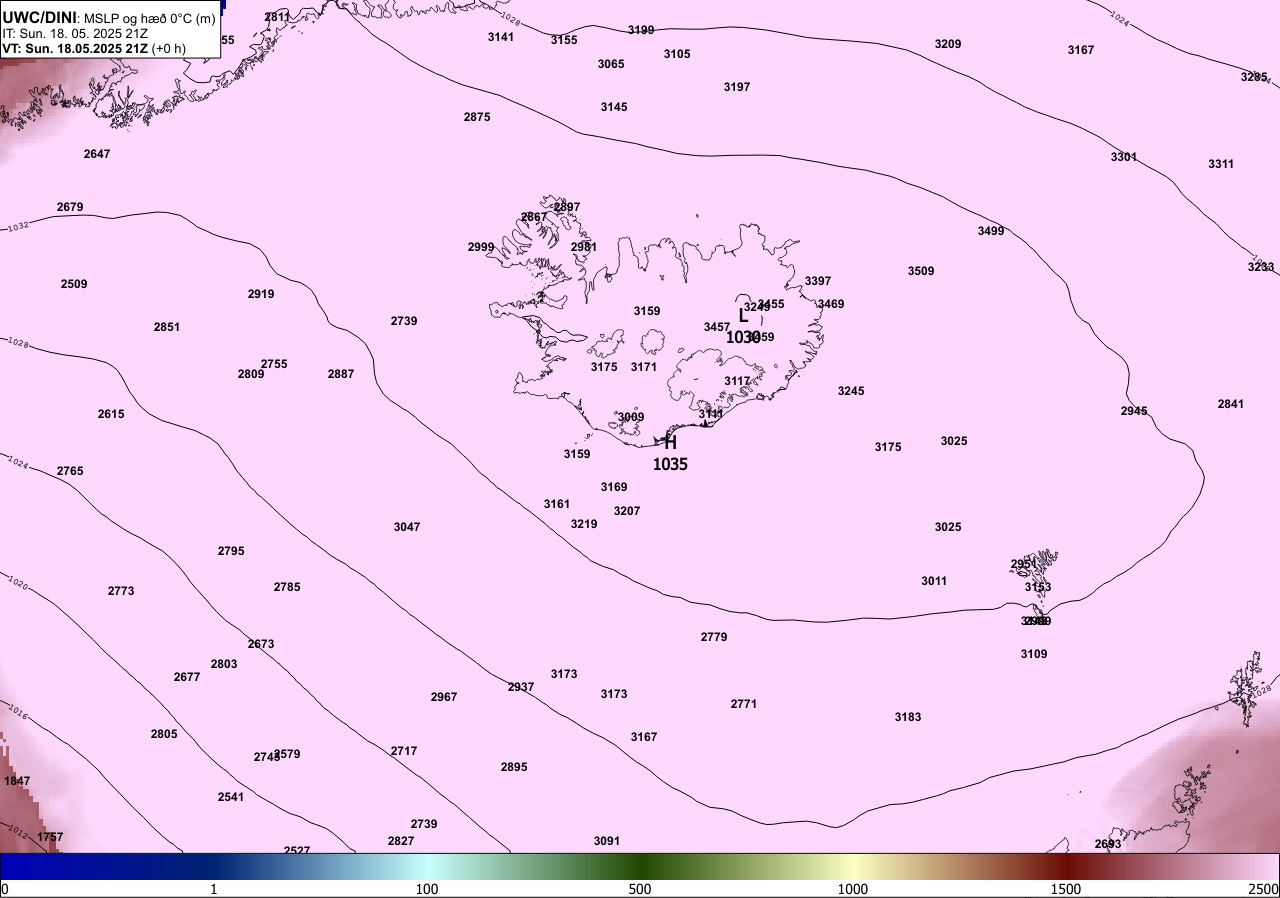Click the height value 3207
Screen dimensions: 1280x898
point(627,511)
